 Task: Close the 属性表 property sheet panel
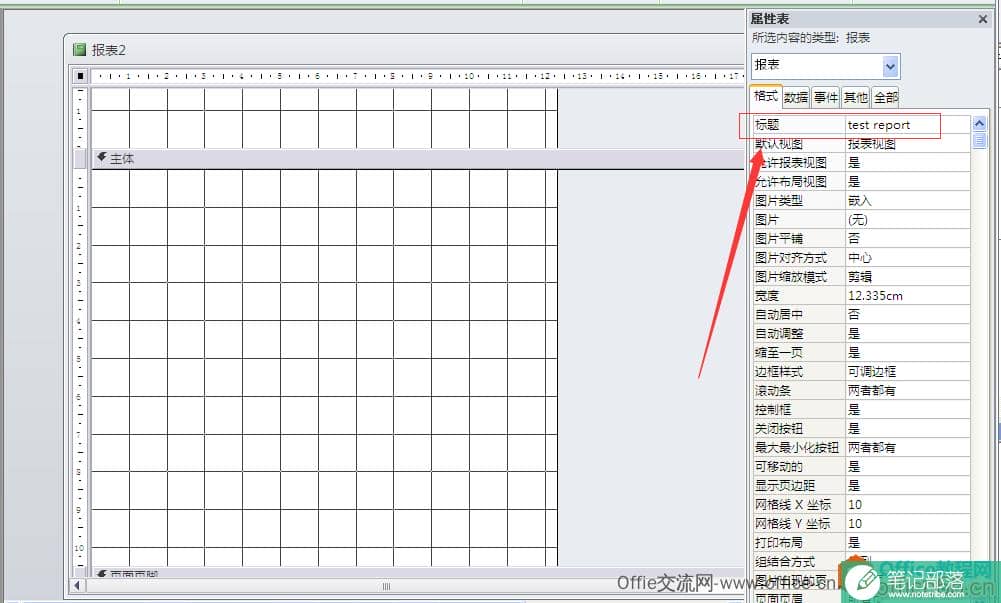click(x=983, y=19)
